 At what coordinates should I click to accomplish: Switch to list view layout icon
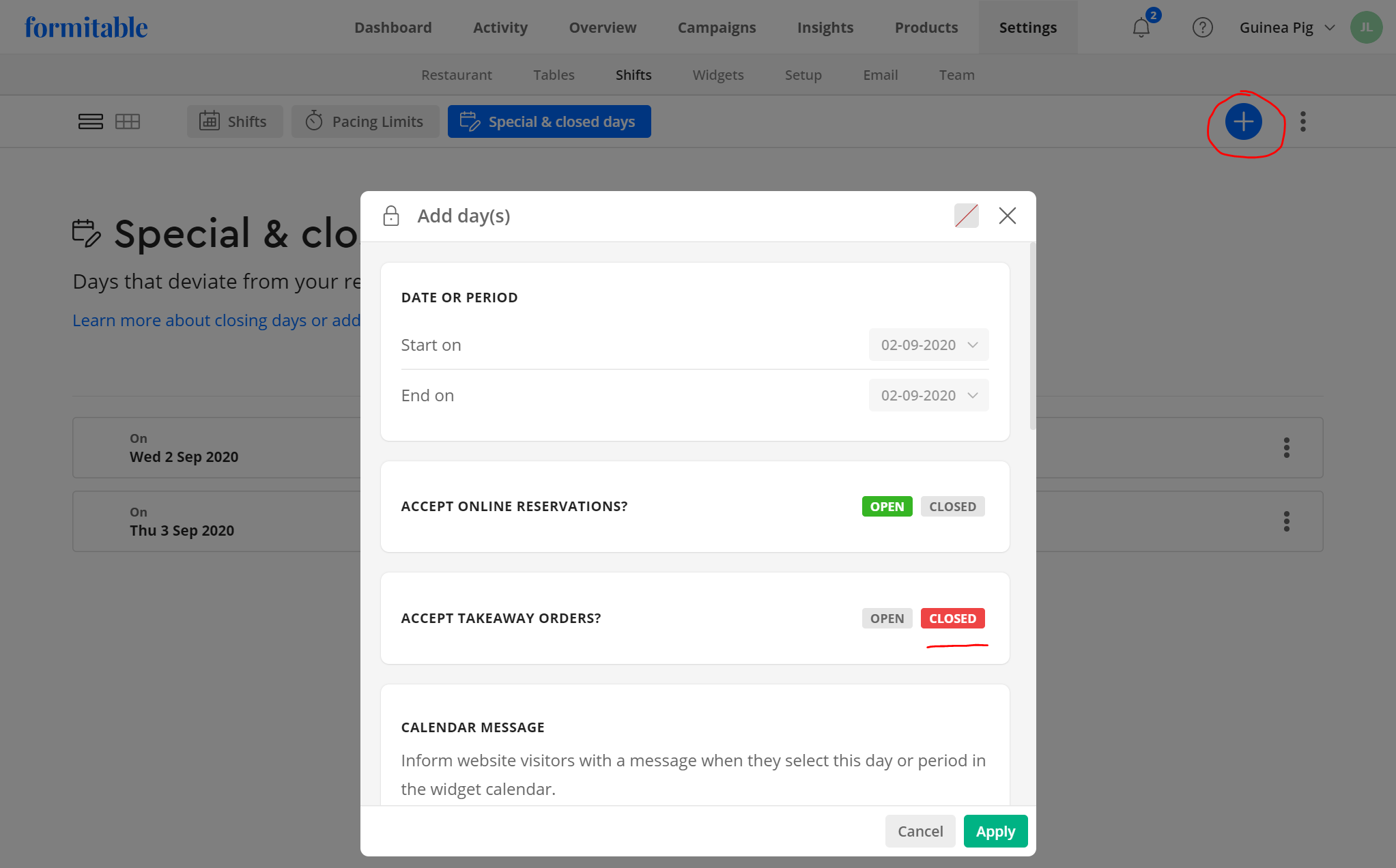pos(90,121)
